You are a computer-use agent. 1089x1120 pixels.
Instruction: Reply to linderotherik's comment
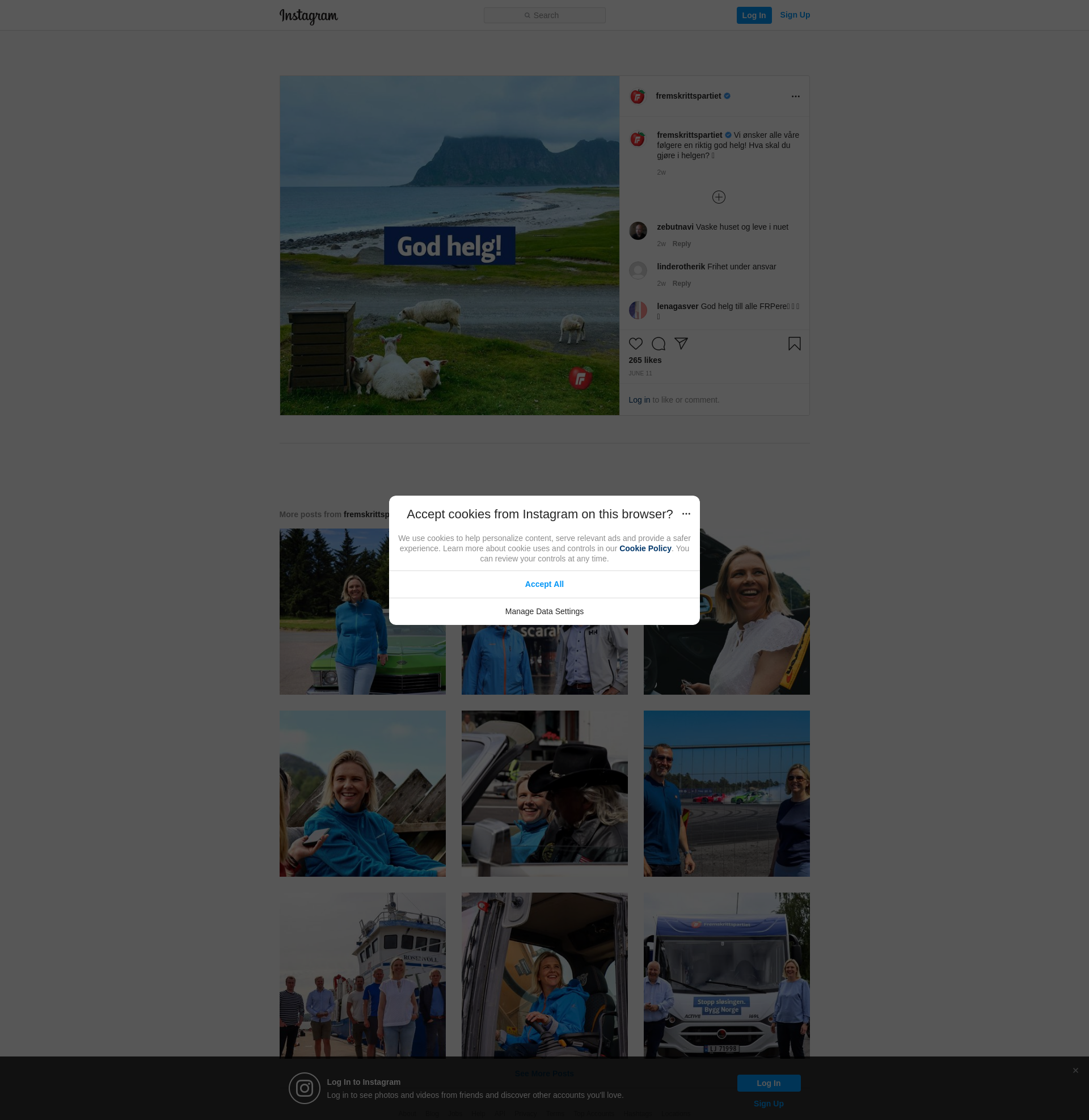[x=681, y=284]
